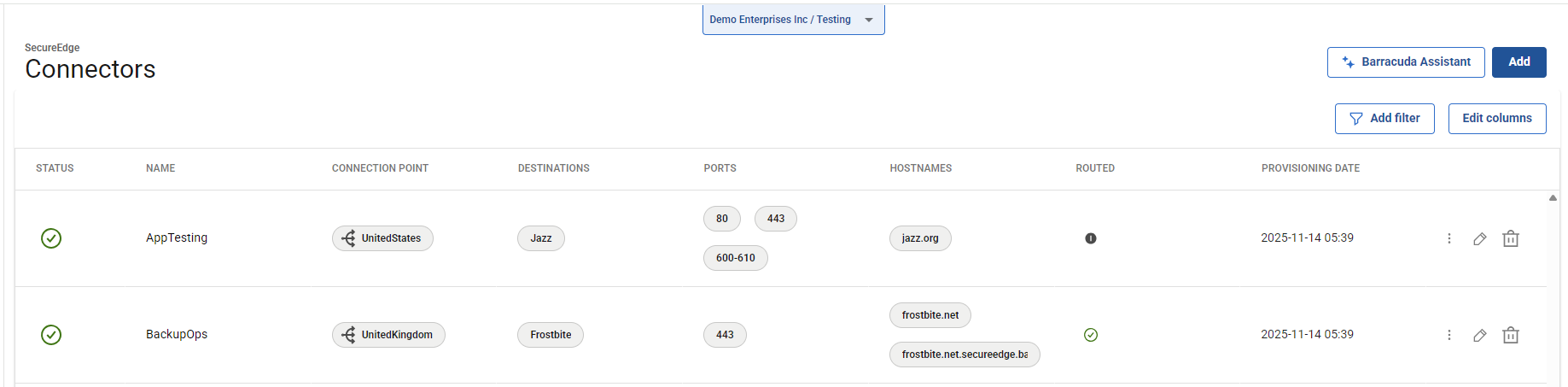Click the edit pencil icon for AppTesting
Image resolution: width=1568 pixels, height=387 pixels.
pyautogui.click(x=1479, y=239)
